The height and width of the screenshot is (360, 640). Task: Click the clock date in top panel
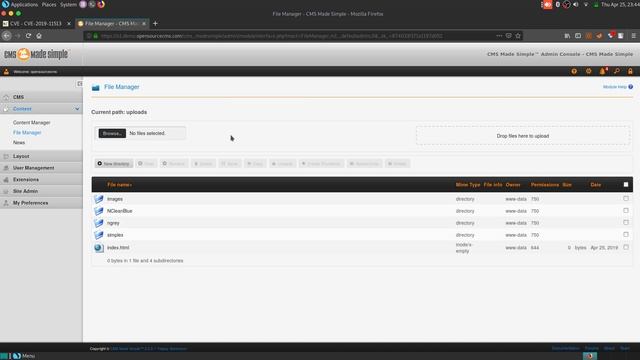point(620,4)
